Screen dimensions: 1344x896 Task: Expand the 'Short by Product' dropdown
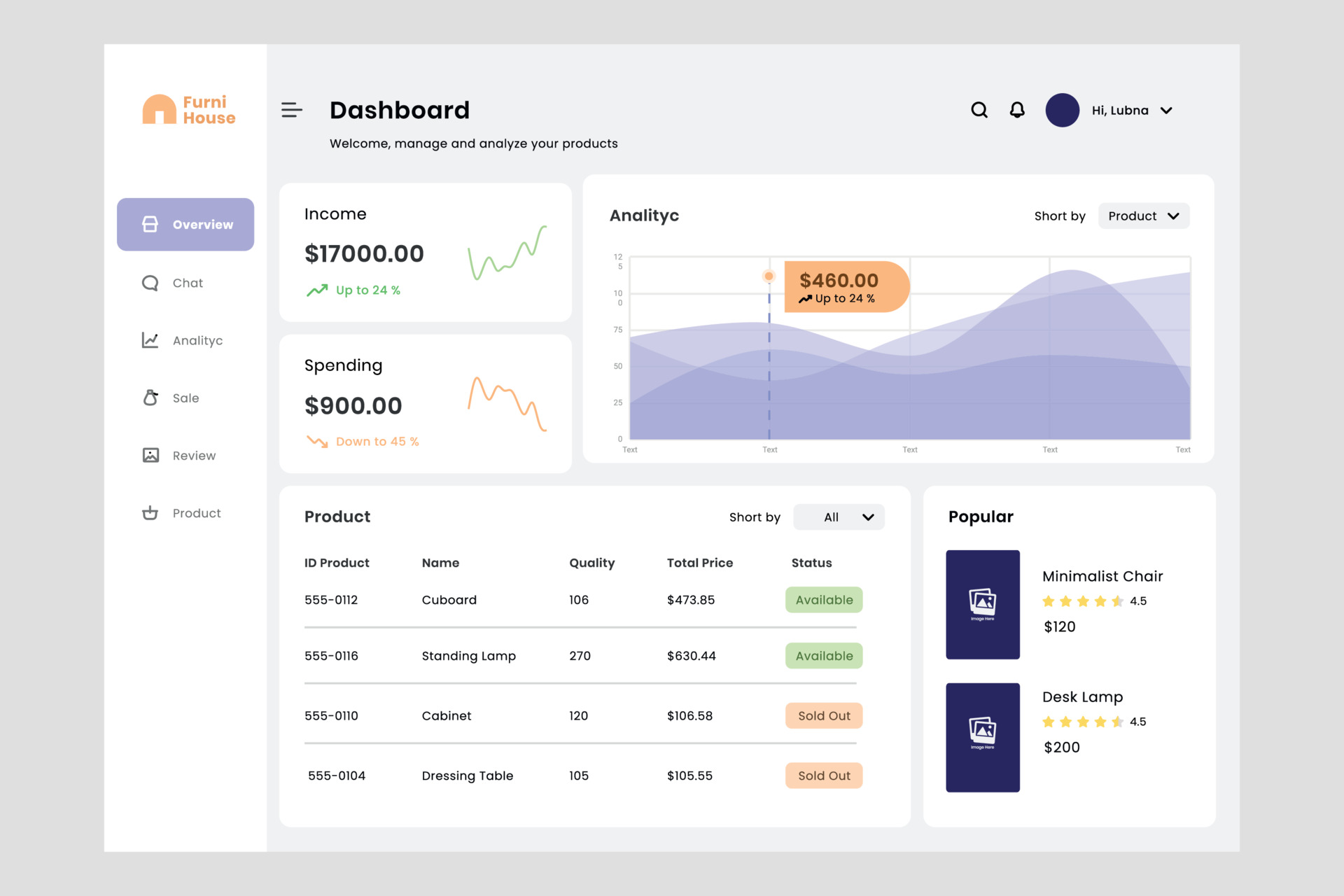pyautogui.click(x=1143, y=216)
